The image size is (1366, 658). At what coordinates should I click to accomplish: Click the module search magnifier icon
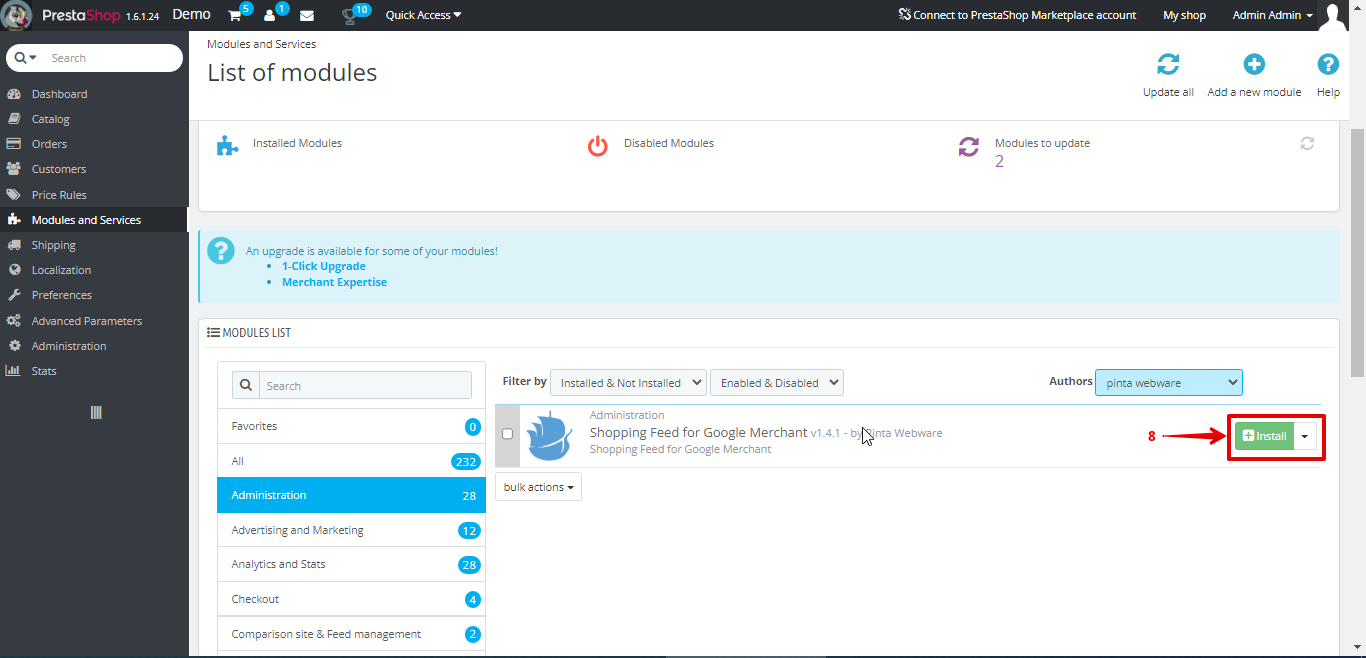coord(246,386)
